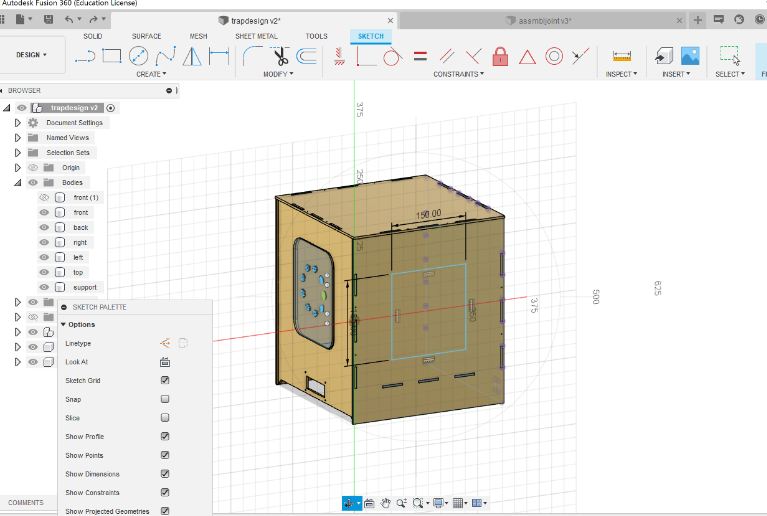The height and width of the screenshot is (516, 767).
Task: Uncheck Show Dimensions option
Action: (165, 474)
